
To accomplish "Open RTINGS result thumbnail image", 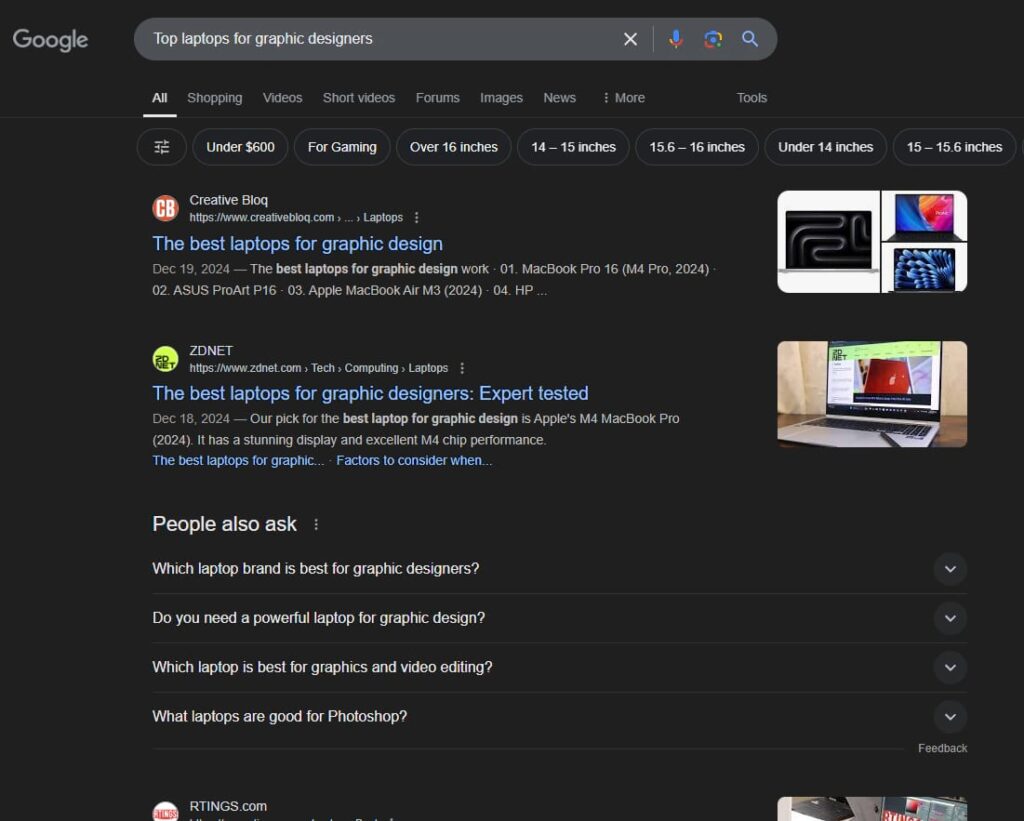I will 872,809.
